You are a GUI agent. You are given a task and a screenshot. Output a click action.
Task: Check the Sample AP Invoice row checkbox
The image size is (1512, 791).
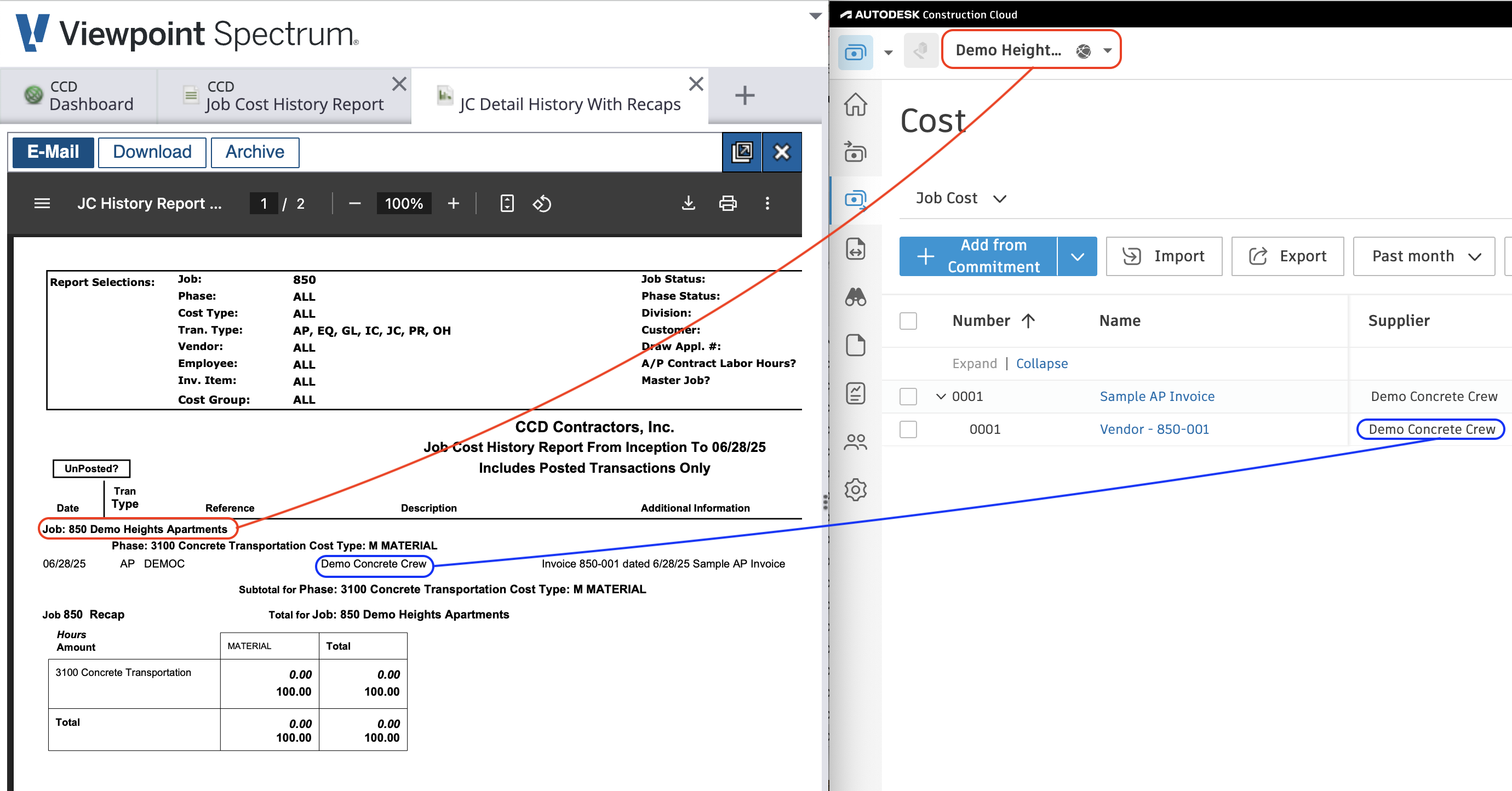(908, 397)
